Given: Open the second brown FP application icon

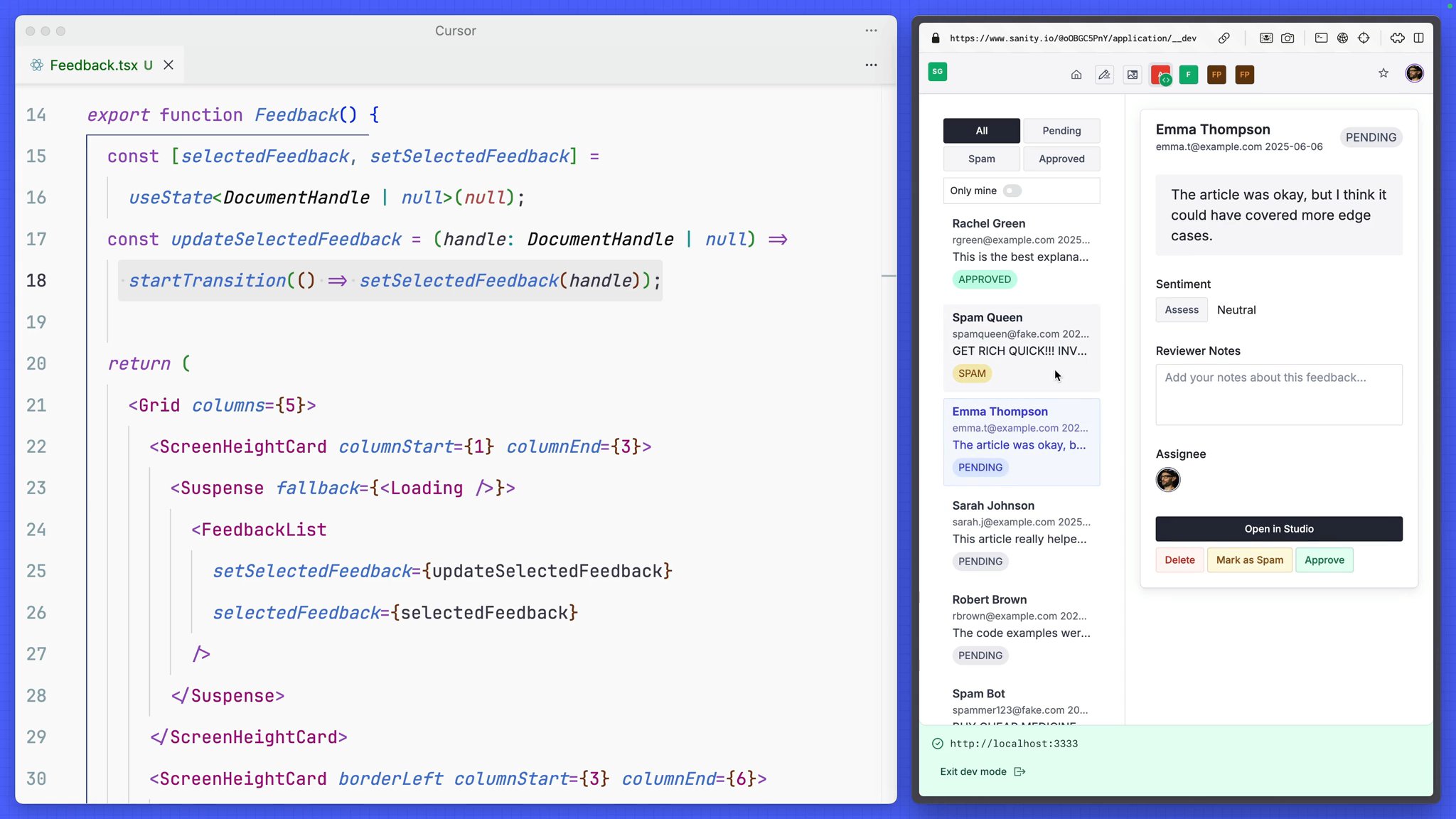Looking at the screenshot, I should [1244, 75].
